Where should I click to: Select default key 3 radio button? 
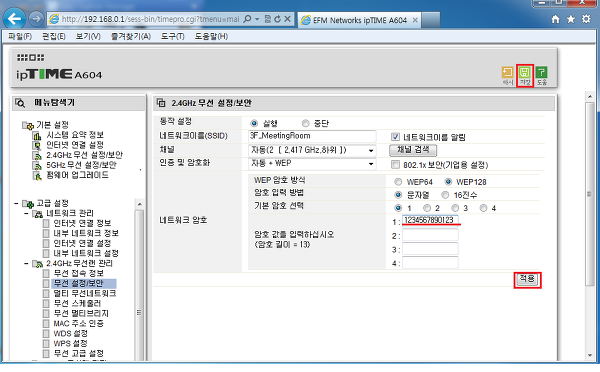(455, 208)
